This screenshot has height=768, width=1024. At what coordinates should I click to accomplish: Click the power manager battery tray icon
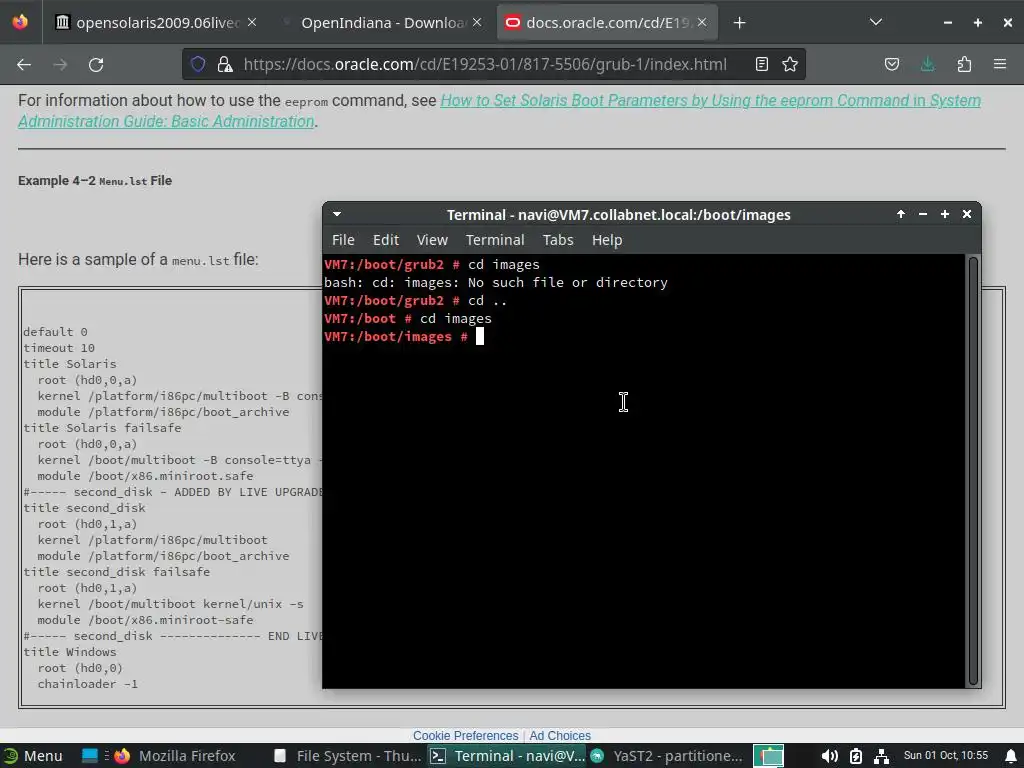point(856,756)
